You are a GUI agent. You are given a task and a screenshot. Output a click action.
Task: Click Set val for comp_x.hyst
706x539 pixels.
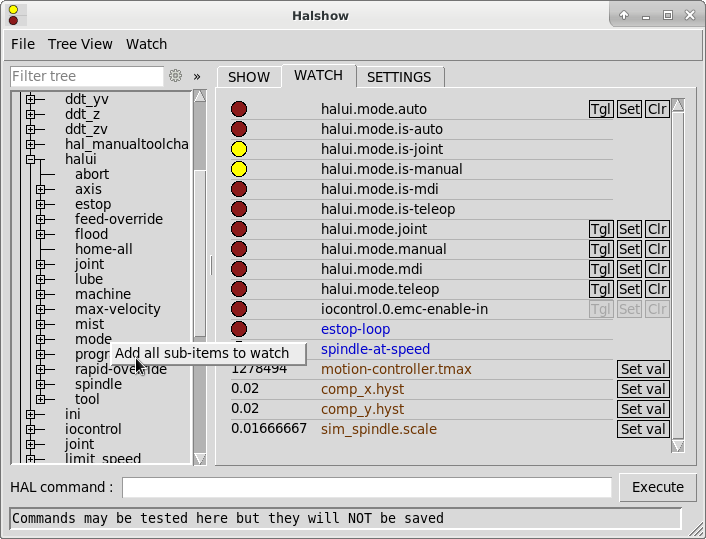pos(643,389)
